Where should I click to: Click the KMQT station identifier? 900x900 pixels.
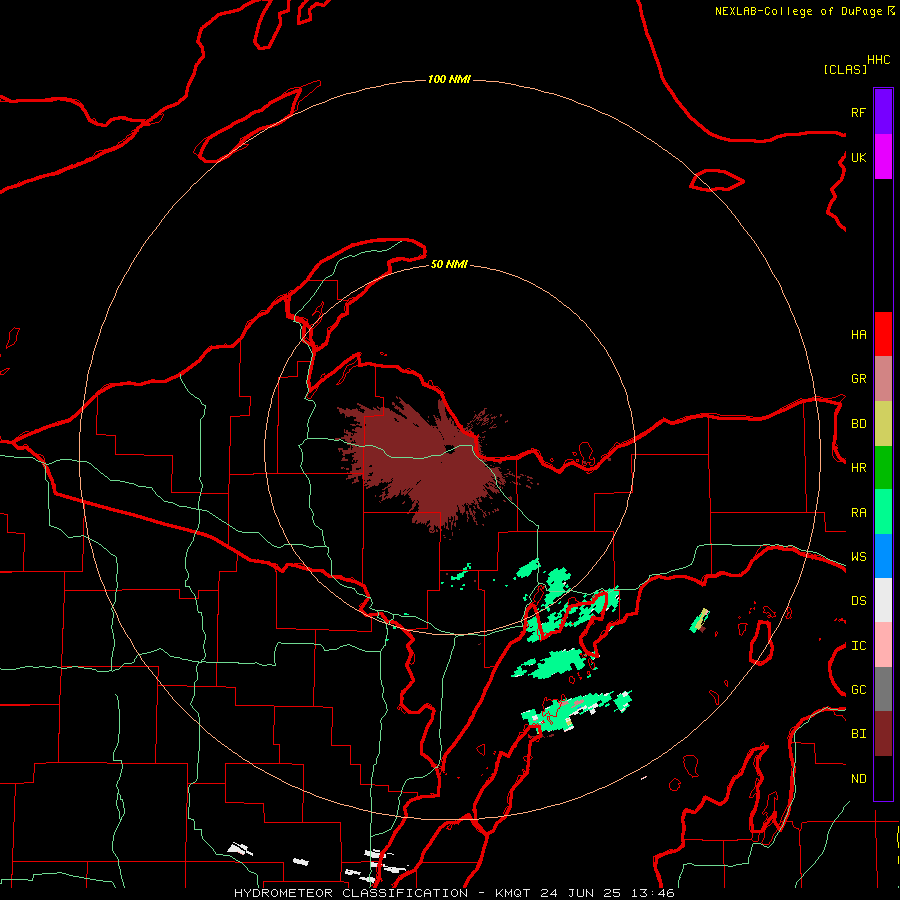[514, 893]
